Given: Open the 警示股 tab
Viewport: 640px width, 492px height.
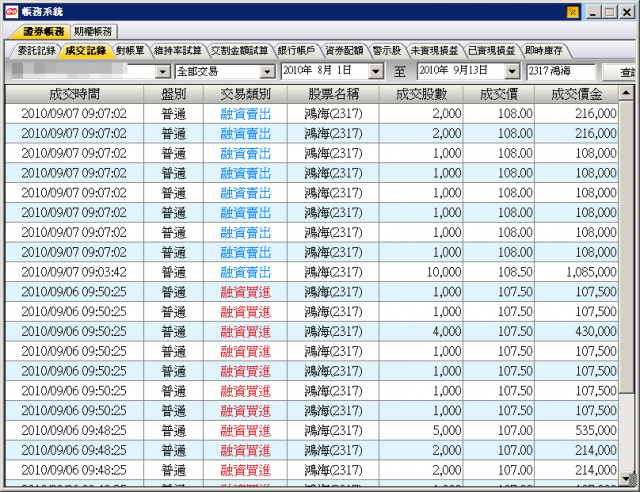Looking at the screenshot, I should tap(387, 51).
